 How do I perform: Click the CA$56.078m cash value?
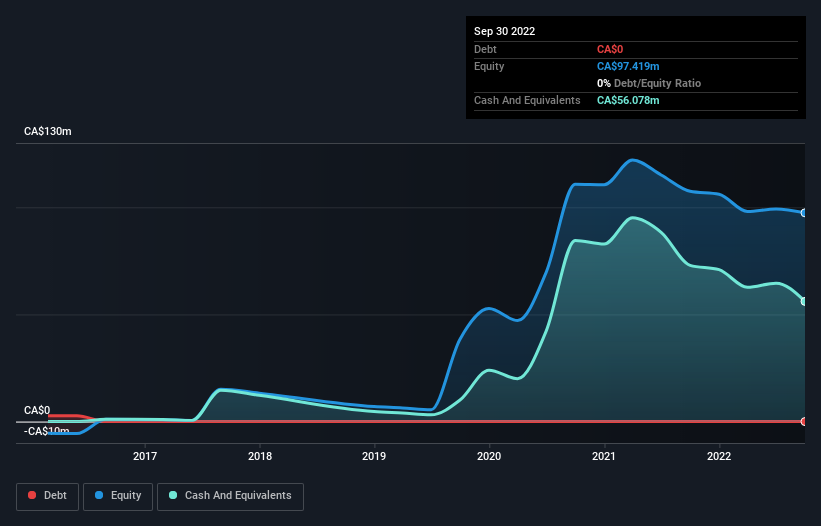(x=628, y=100)
